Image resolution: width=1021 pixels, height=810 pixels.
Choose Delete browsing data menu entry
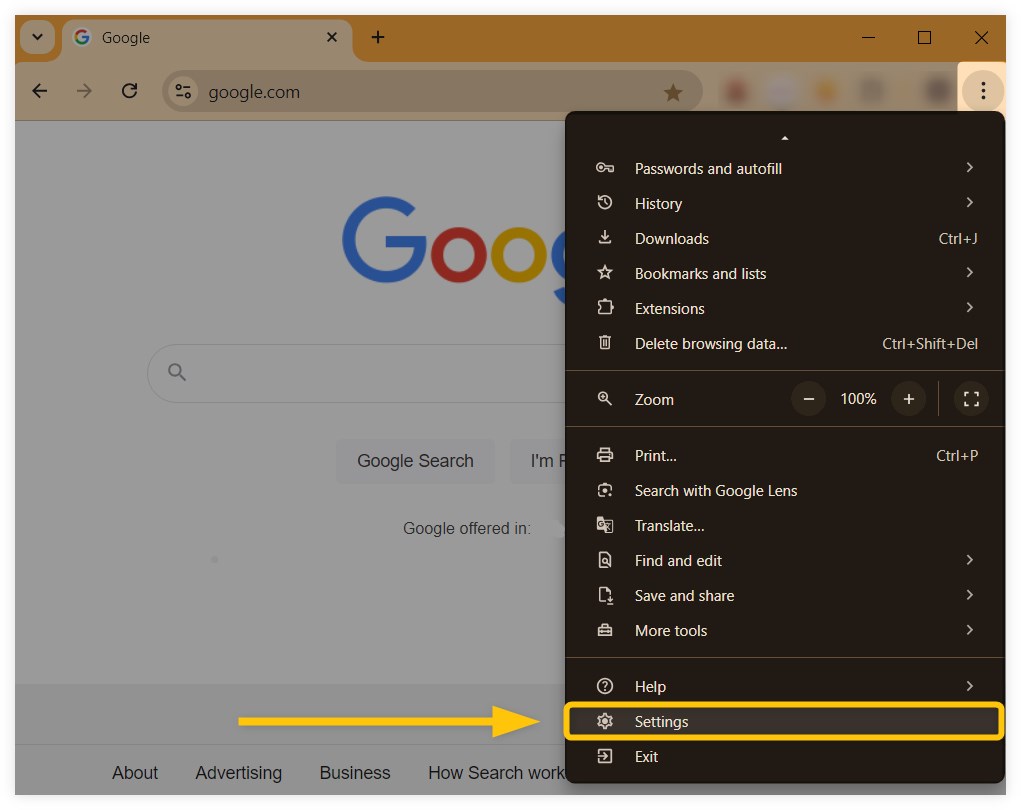(x=785, y=343)
